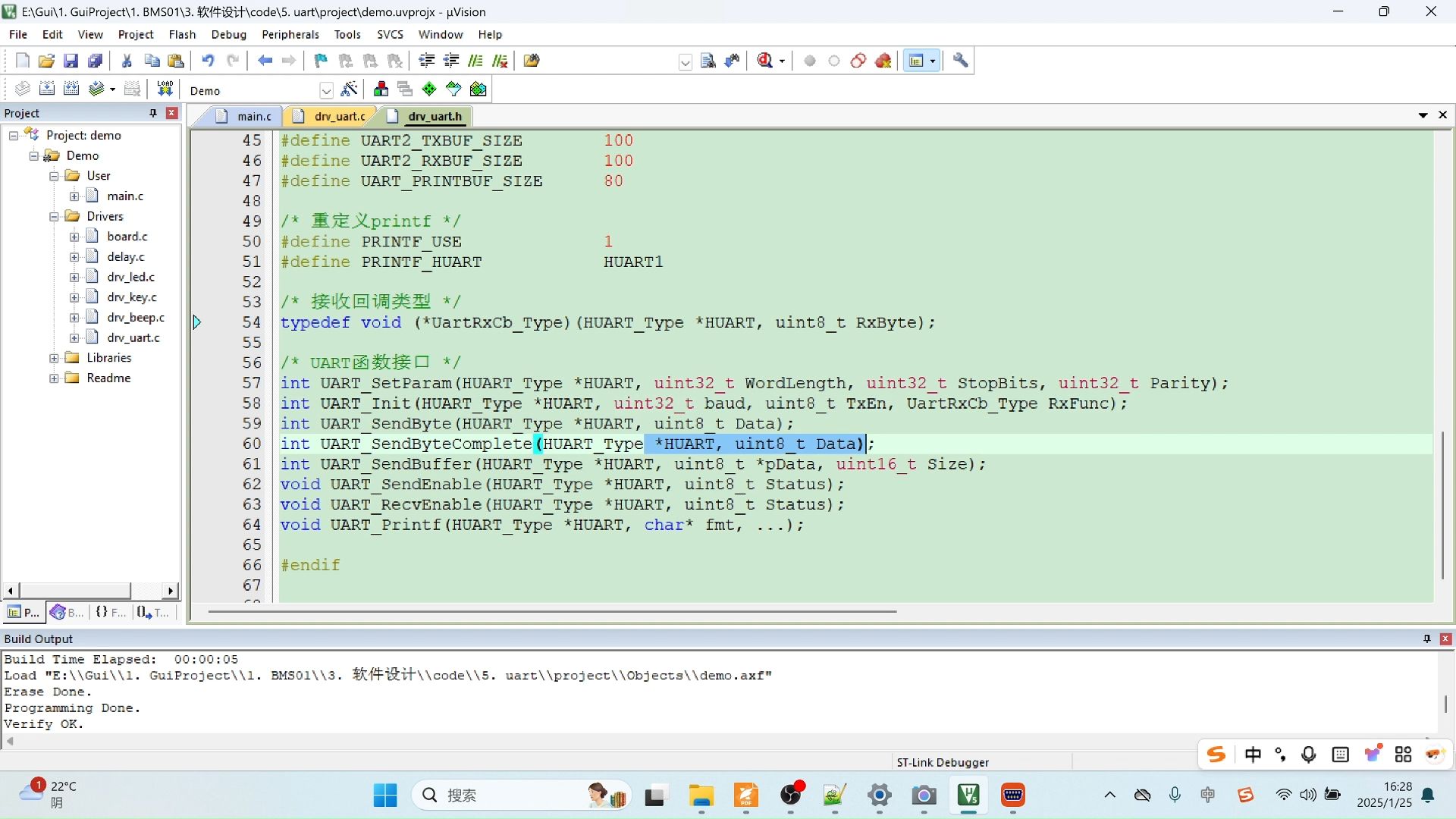1456x819 pixels.
Task: Switch to the drv_uart.c tab
Action: pyautogui.click(x=339, y=116)
